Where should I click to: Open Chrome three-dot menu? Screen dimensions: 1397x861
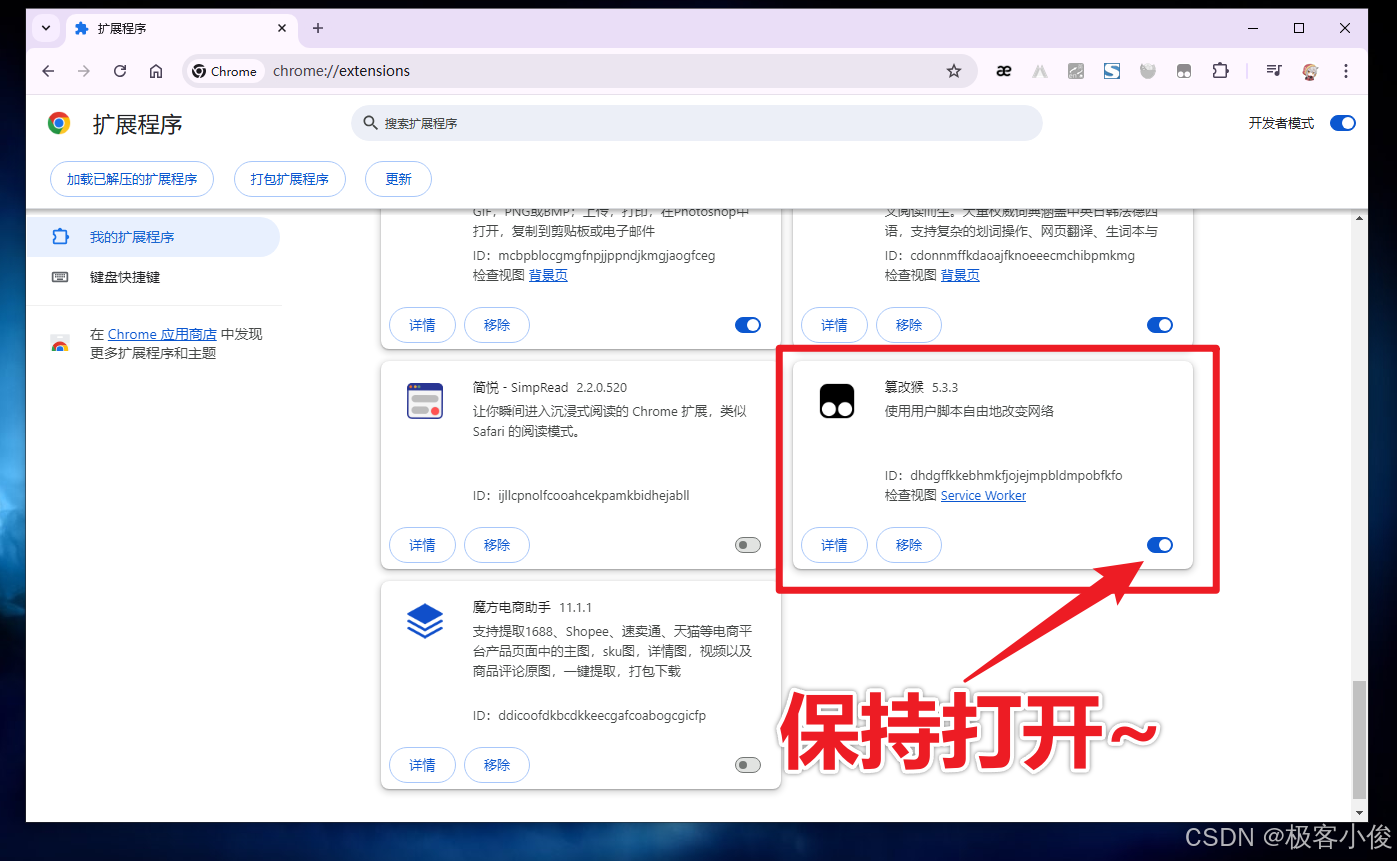(1346, 71)
